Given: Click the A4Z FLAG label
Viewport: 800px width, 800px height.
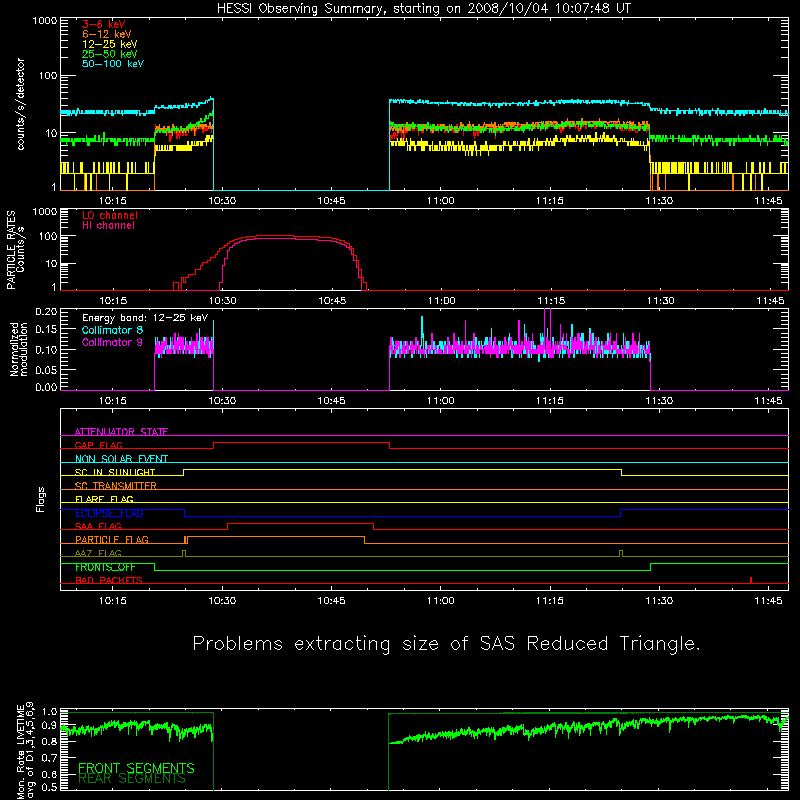Looking at the screenshot, I should [98, 553].
